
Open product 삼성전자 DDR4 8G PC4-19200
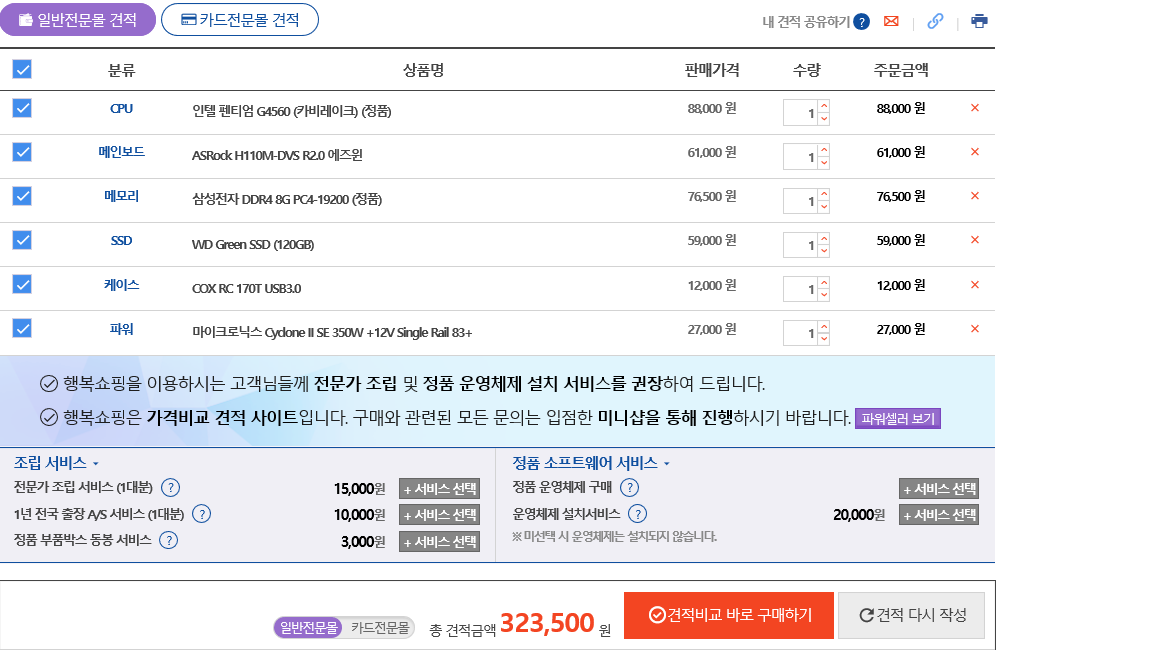tap(287, 200)
